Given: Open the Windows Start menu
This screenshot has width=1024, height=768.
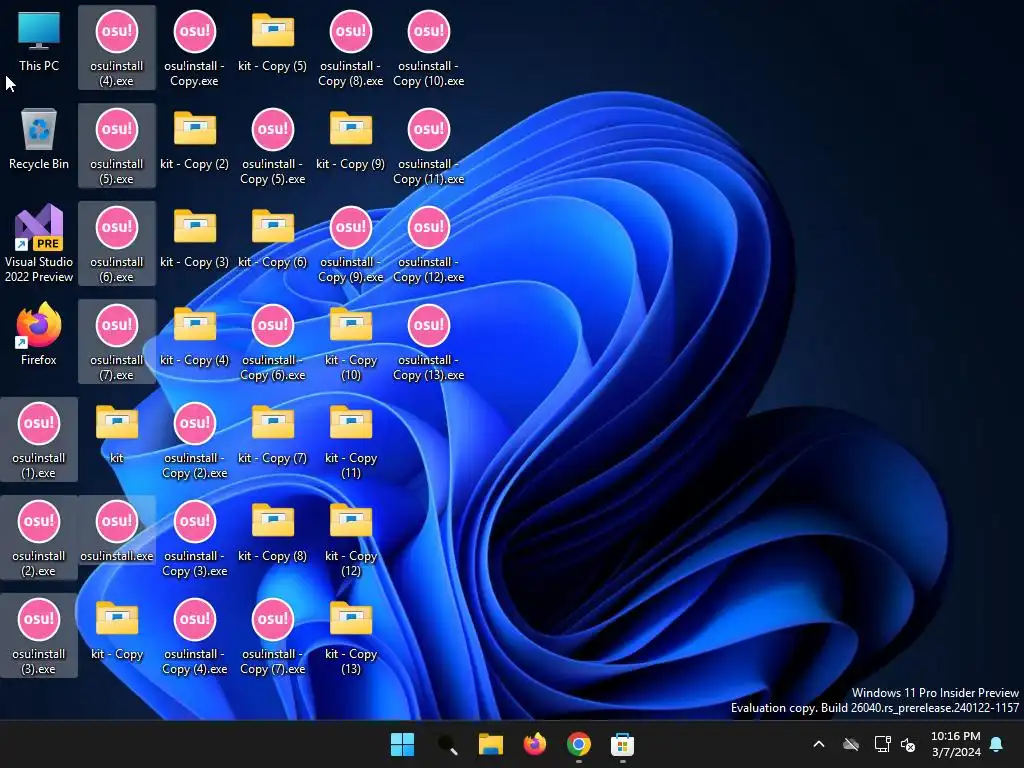Looking at the screenshot, I should 402,744.
